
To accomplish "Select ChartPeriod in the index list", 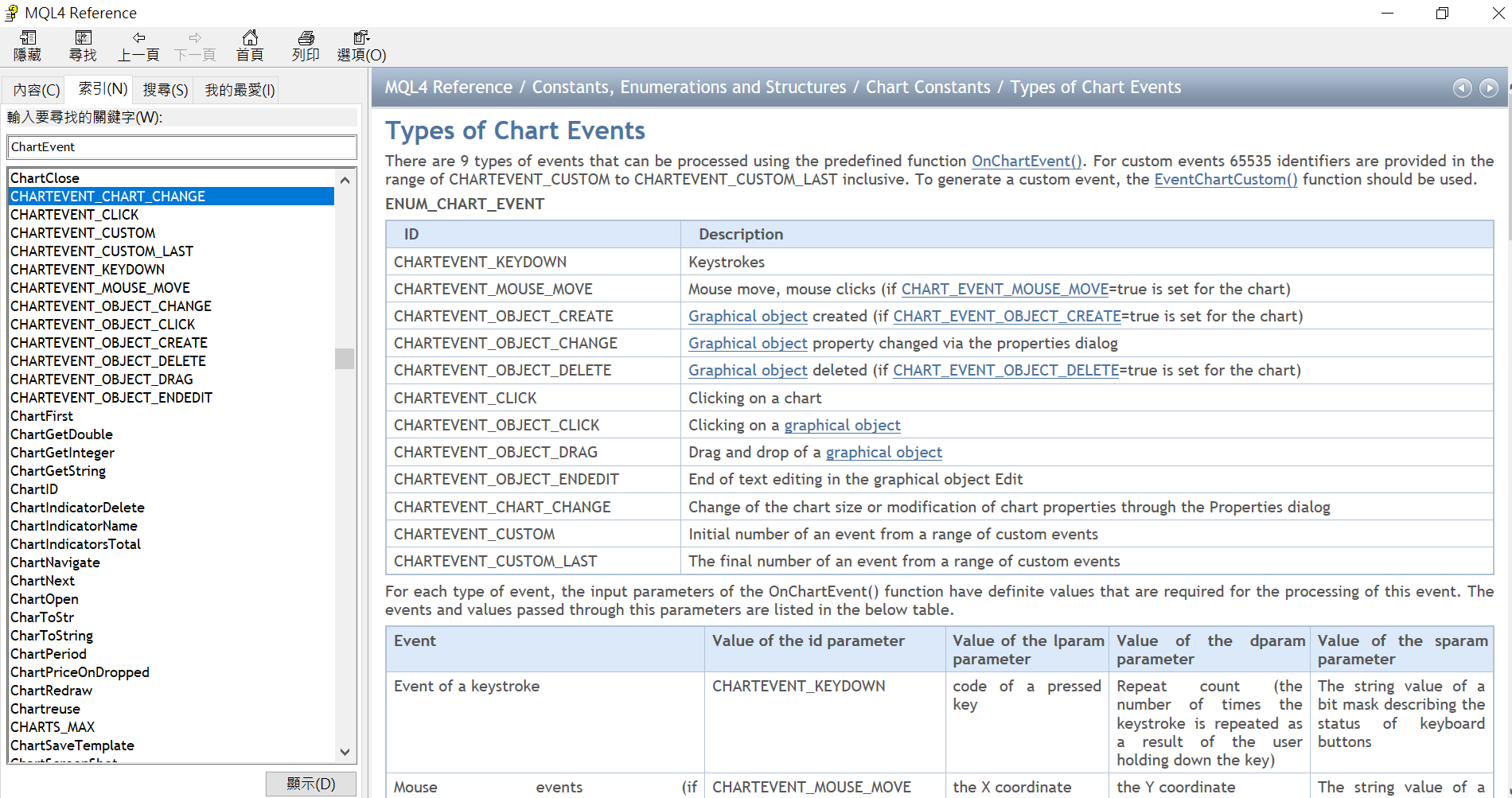I will point(171,654).
